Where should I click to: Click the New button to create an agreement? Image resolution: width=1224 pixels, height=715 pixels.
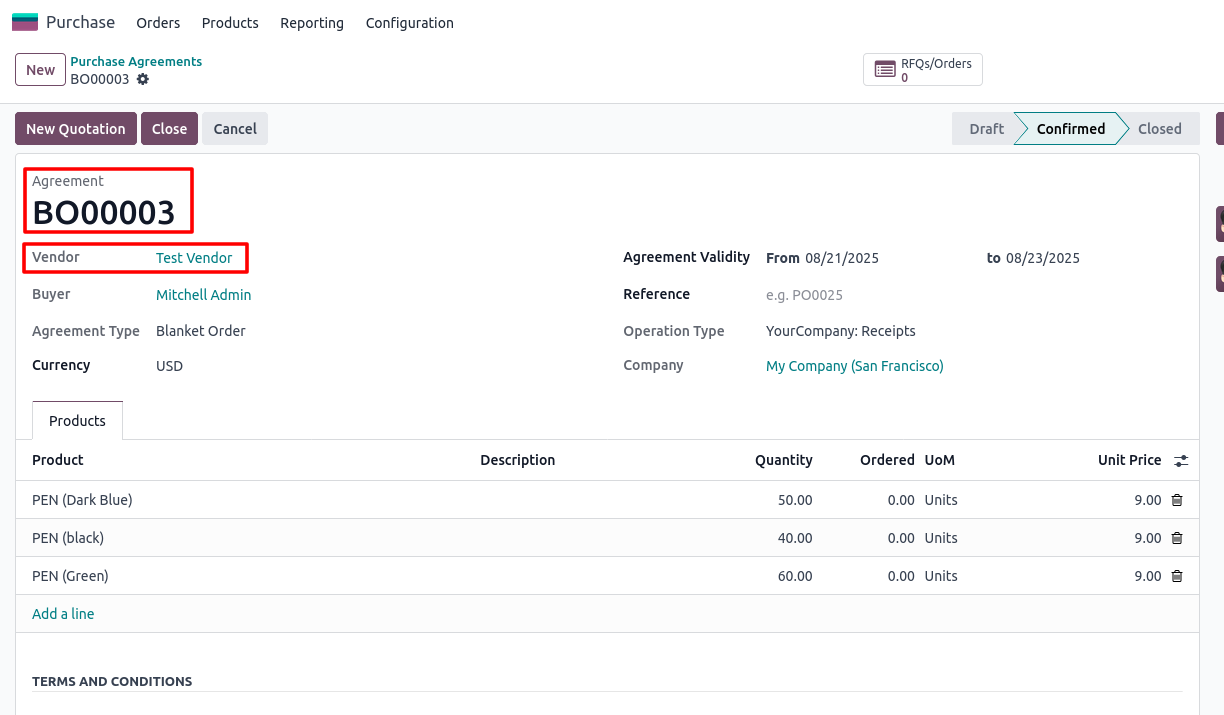point(40,69)
